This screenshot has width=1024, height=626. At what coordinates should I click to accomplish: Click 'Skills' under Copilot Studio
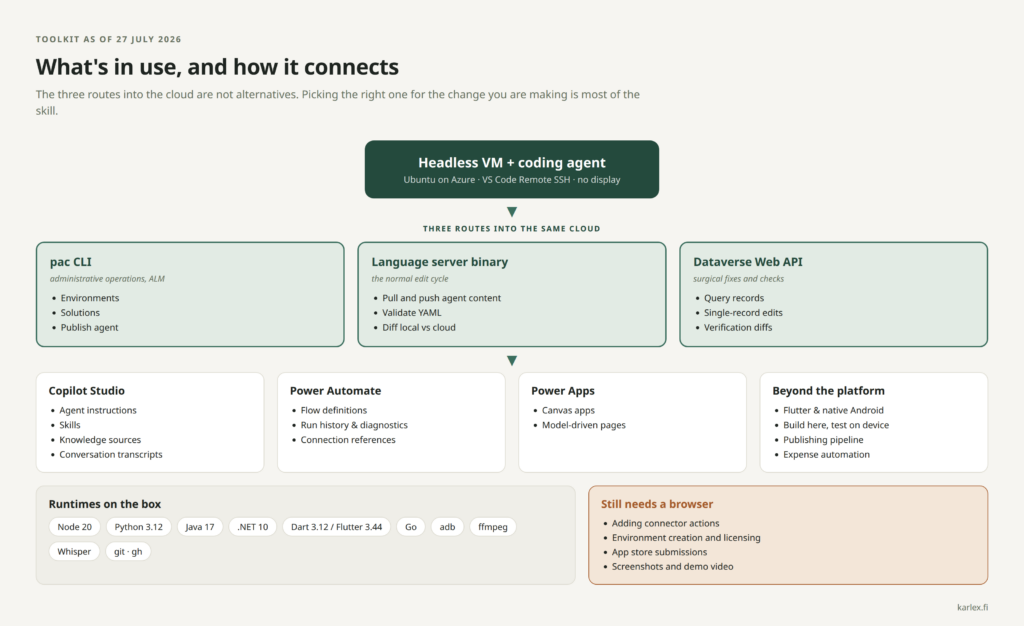tap(70, 425)
